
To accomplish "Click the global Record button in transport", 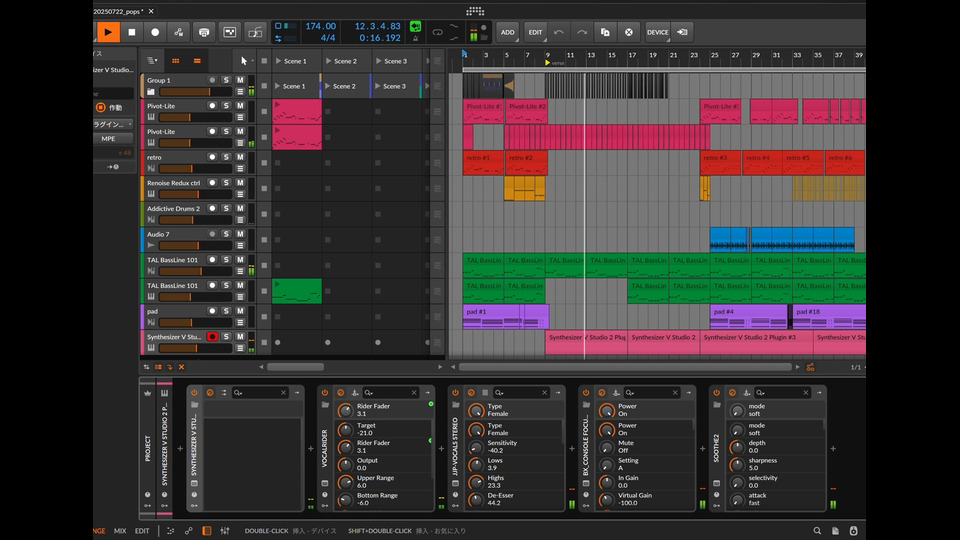I will coord(155,32).
